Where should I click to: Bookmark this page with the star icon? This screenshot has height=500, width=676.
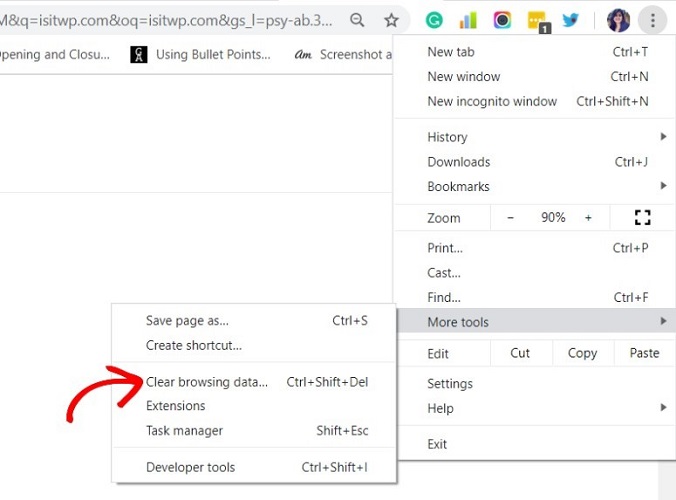pyautogui.click(x=391, y=20)
